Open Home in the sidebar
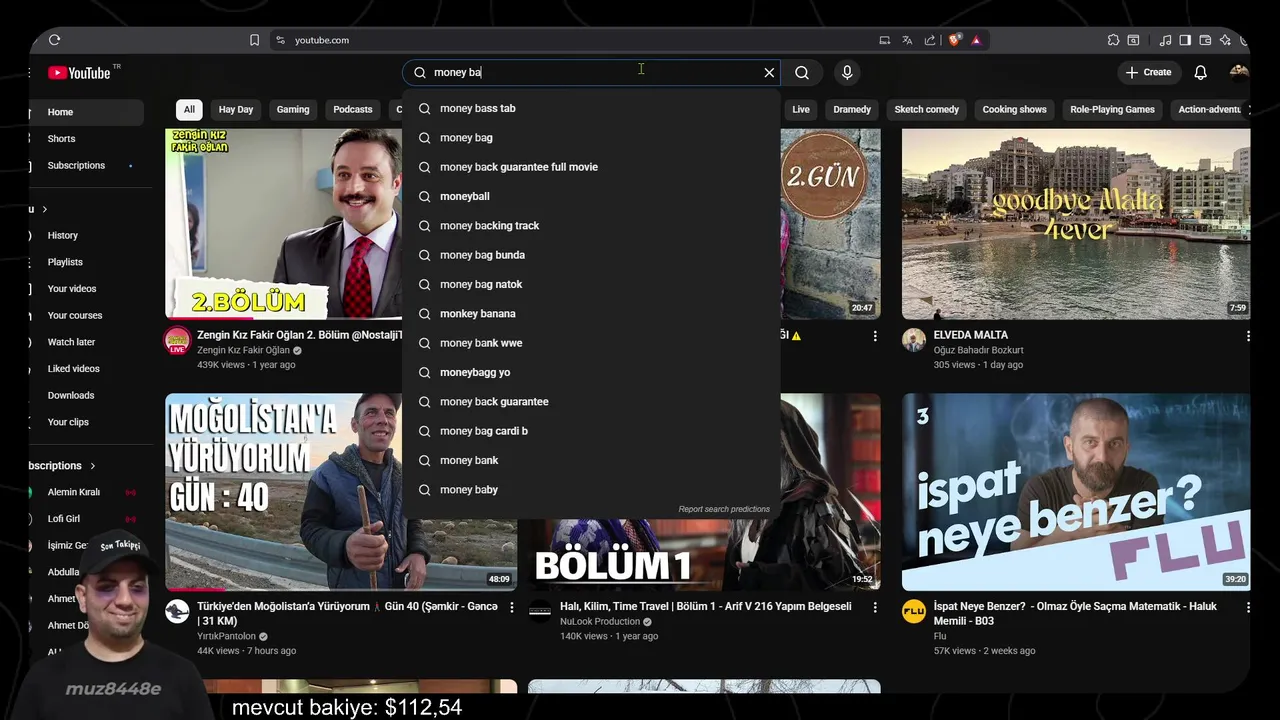This screenshot has height=720, width=1280. point(86,112)
